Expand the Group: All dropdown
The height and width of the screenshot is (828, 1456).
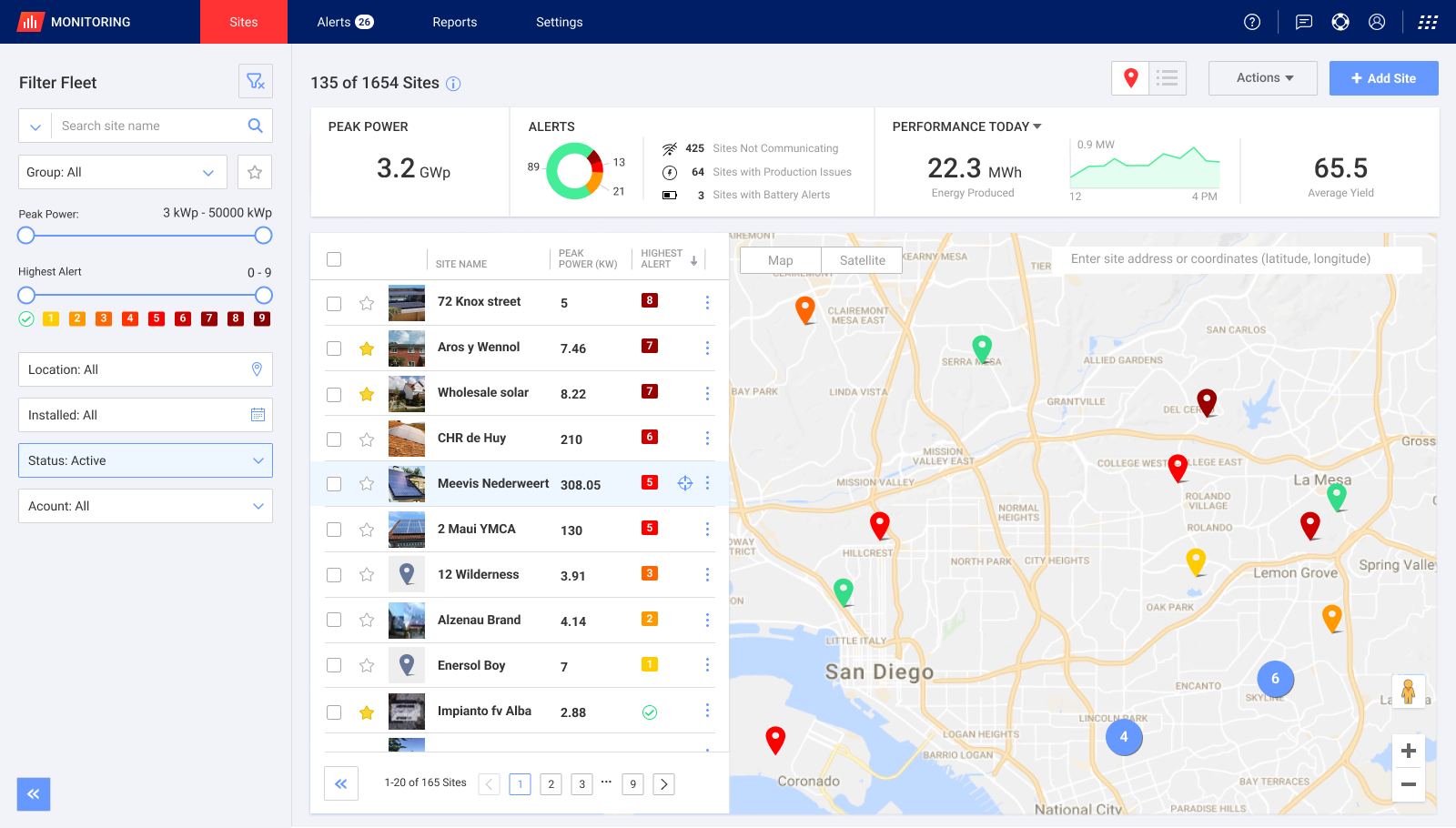123,172
